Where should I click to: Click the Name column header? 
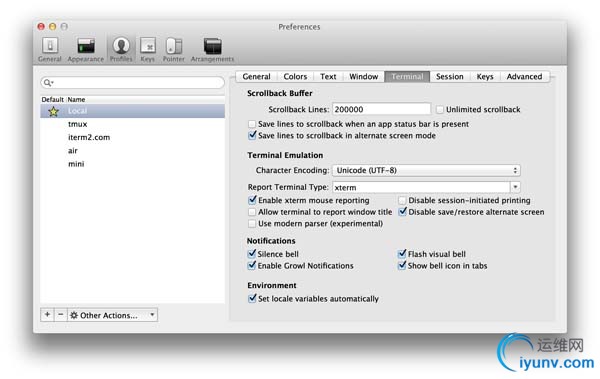(77, 100)
